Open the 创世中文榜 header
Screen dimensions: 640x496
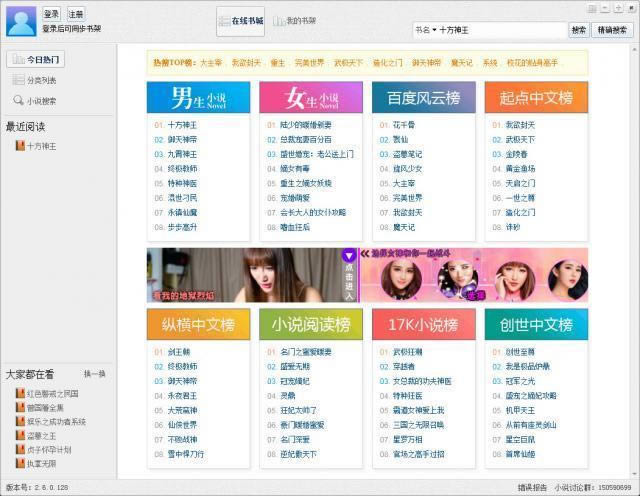click(x=536, y=324)
